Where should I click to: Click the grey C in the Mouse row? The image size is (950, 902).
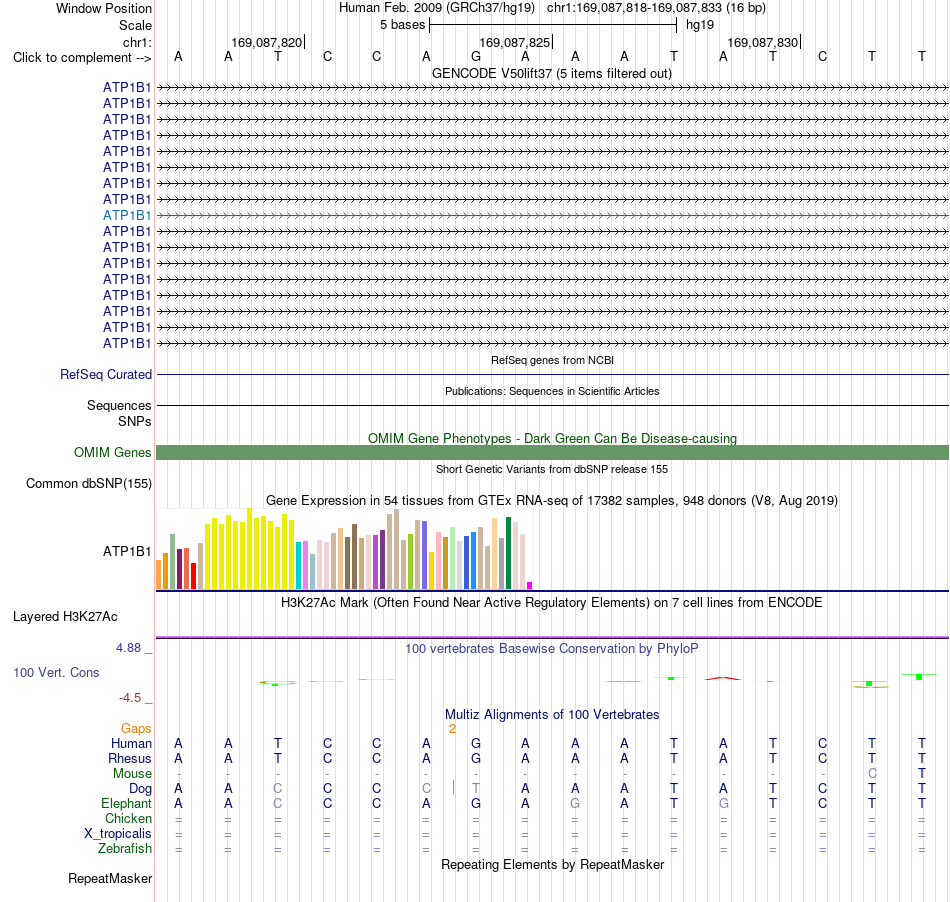coord(872,774)
